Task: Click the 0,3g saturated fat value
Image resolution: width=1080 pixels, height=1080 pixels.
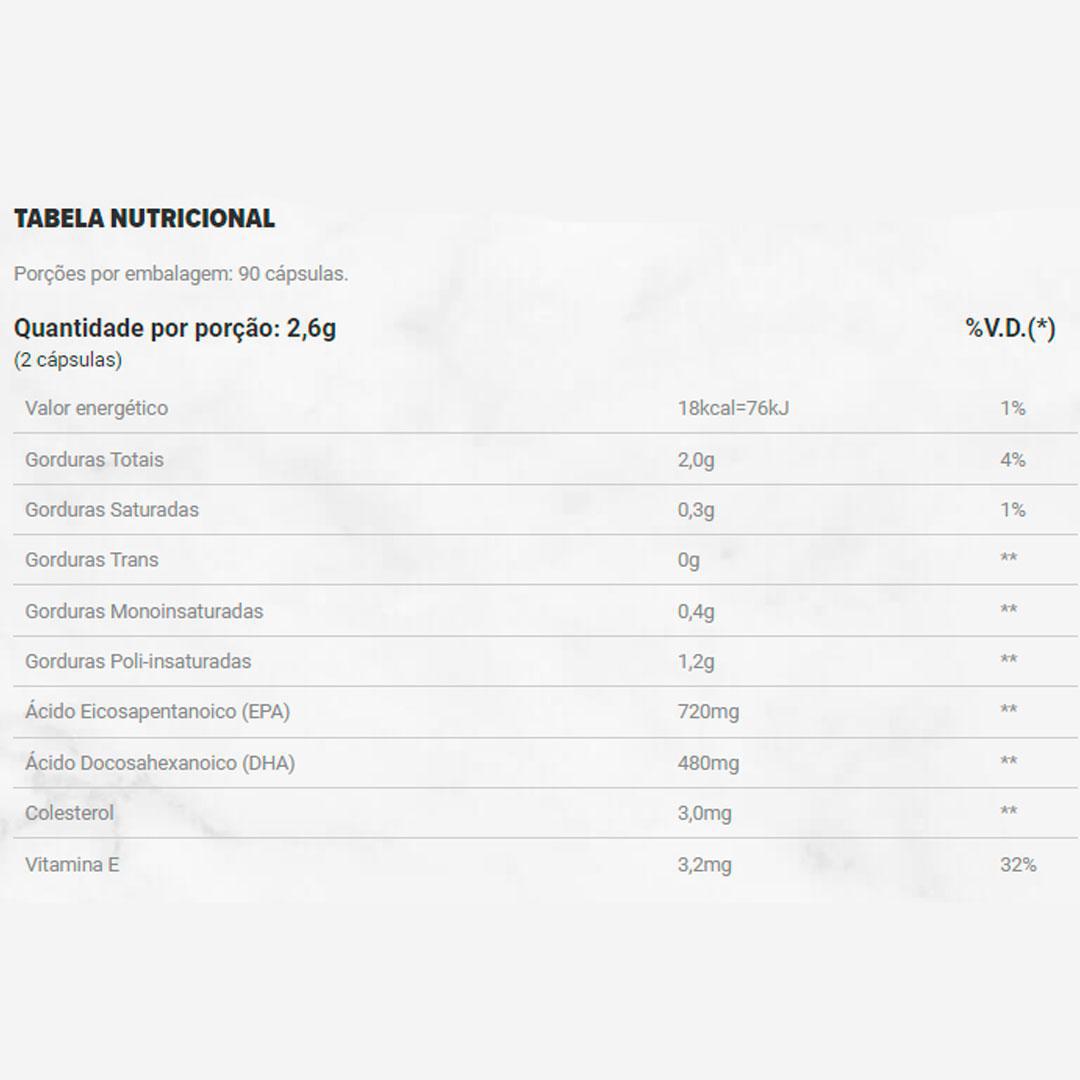Action: click(696, 510)
